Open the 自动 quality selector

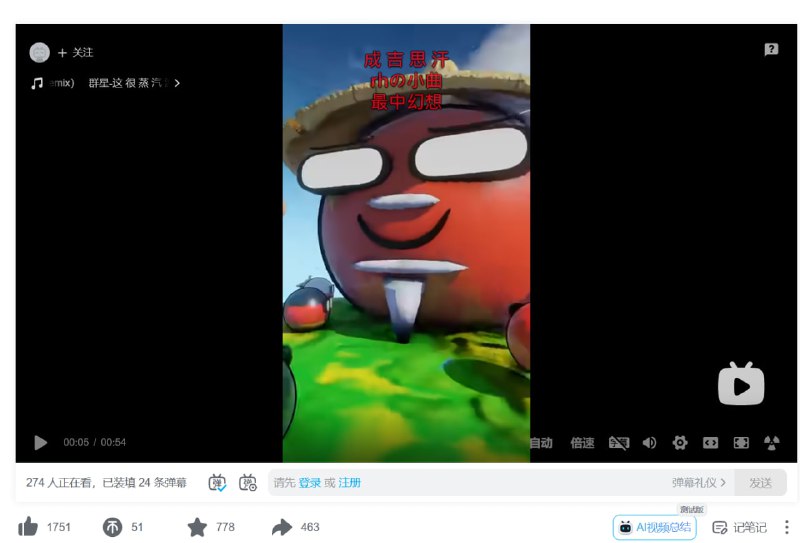coord(541,442)
